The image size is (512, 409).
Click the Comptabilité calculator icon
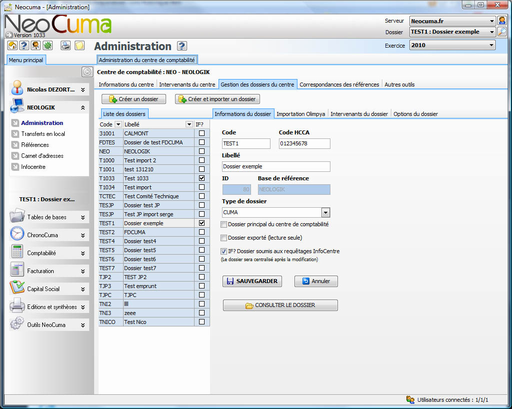17,252
